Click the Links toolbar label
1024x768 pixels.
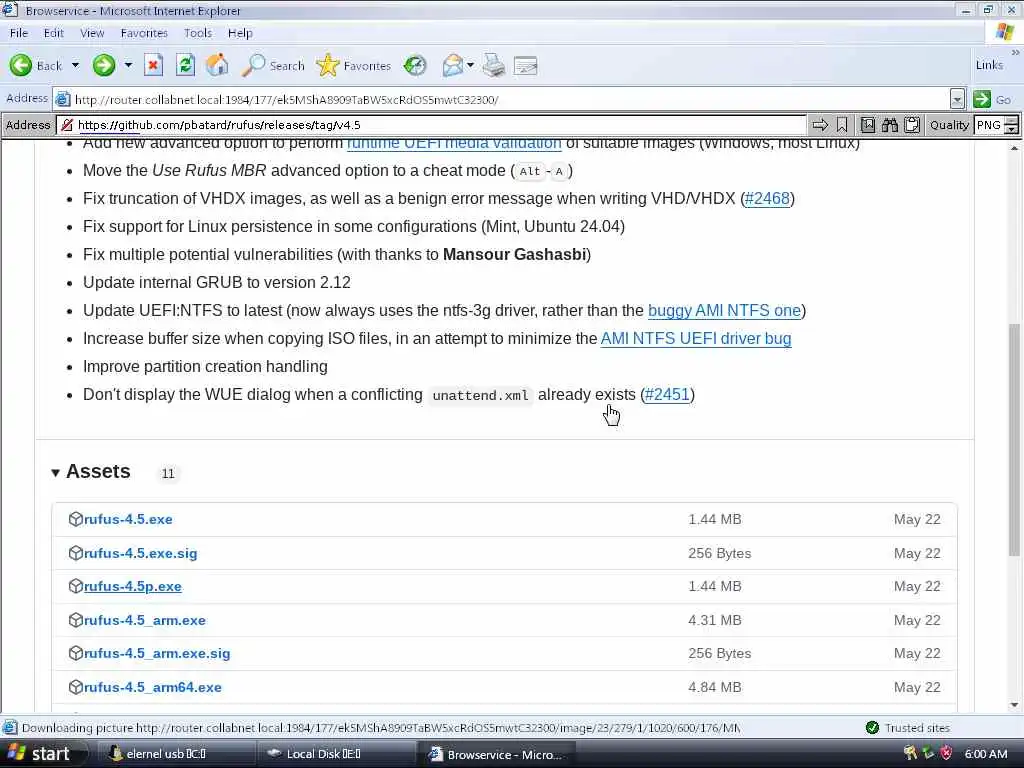coord(989,65)
